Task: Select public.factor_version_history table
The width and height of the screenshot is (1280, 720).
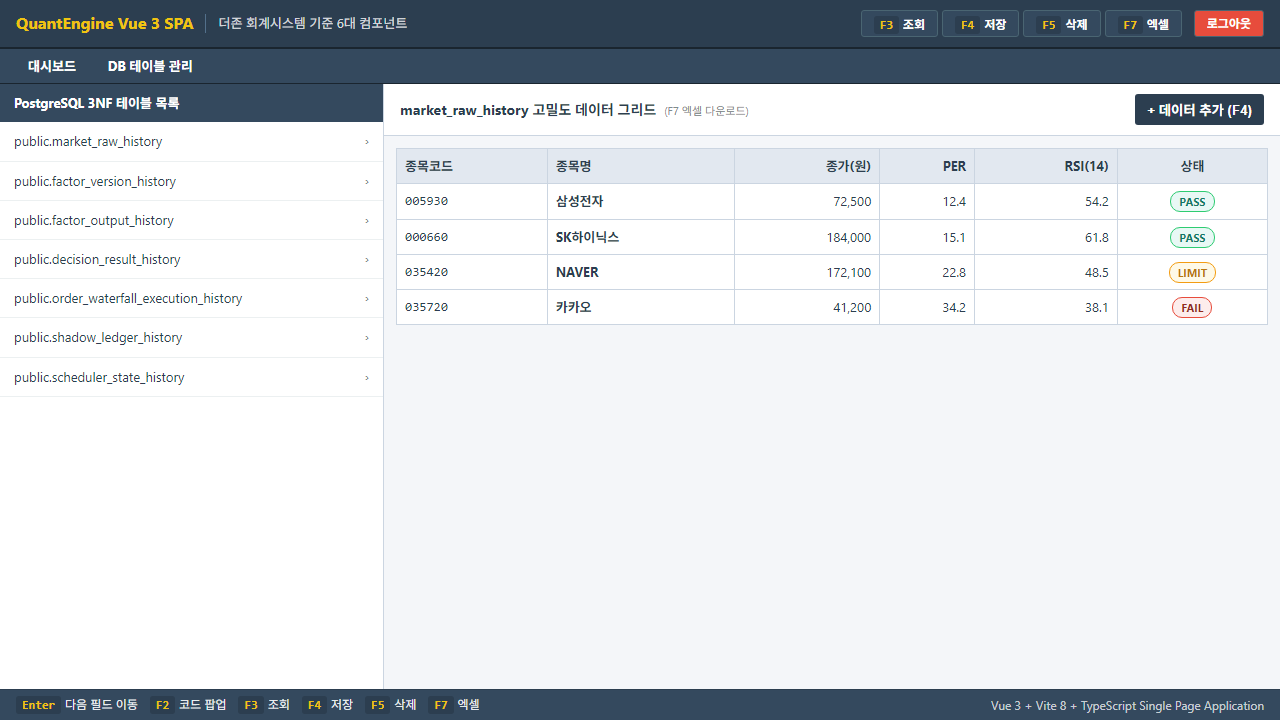Action: point(191,181)
